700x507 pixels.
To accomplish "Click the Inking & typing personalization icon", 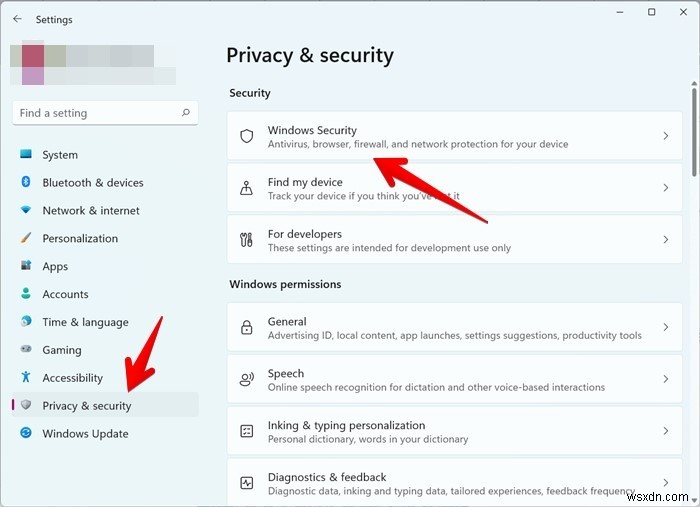I will point(246,431).
